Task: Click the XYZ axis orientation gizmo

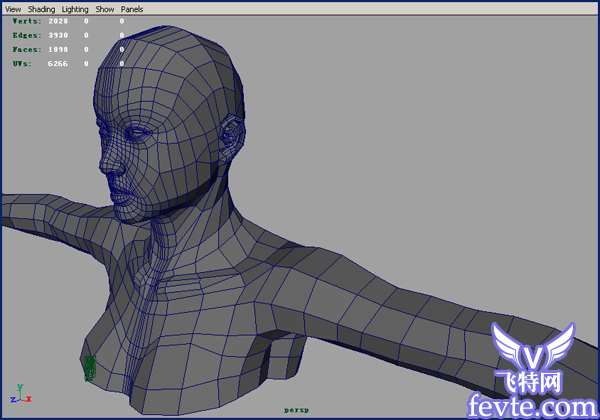Action: pyautogui.click(x=21, y=394)
